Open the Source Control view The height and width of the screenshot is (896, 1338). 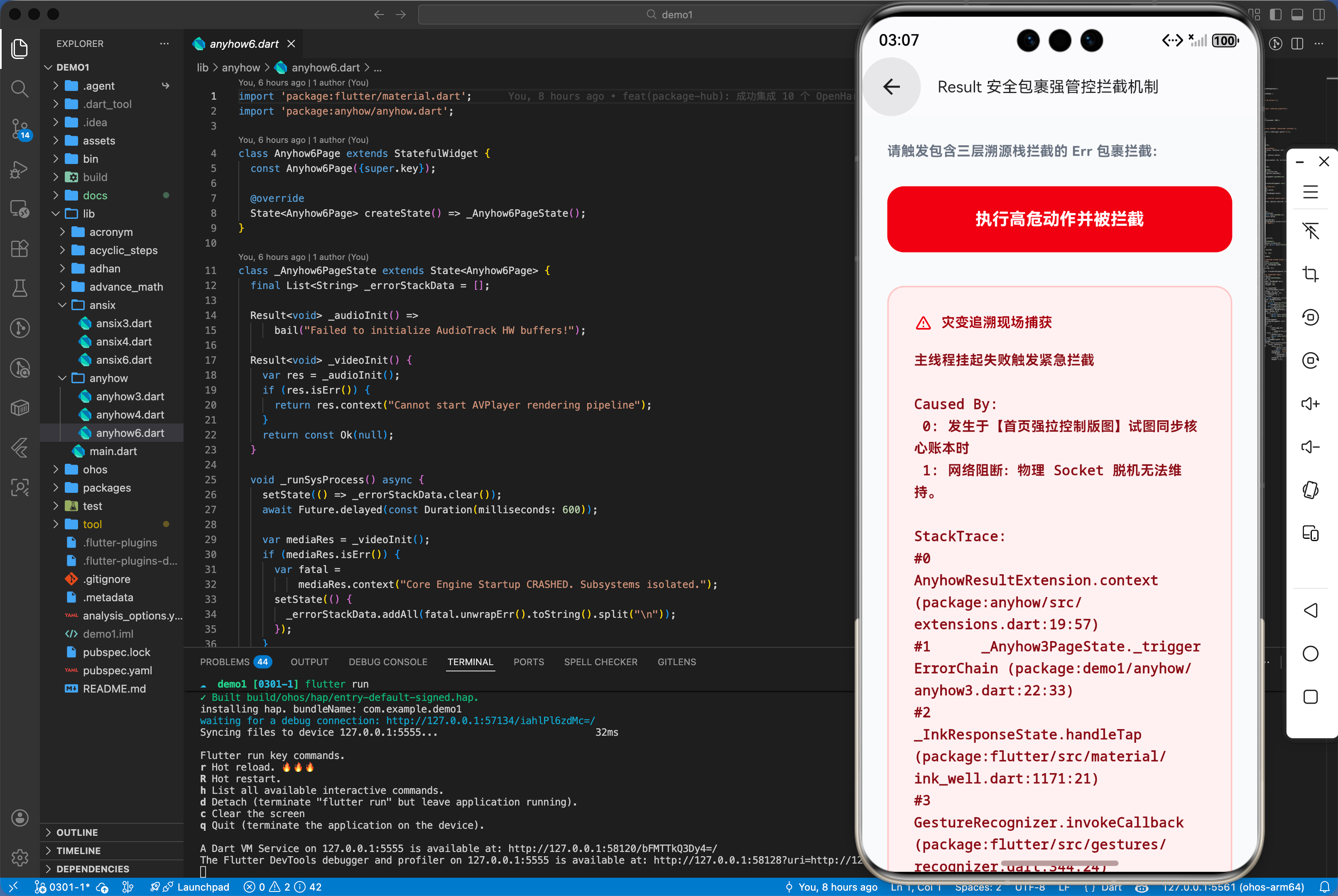[20, 129]
